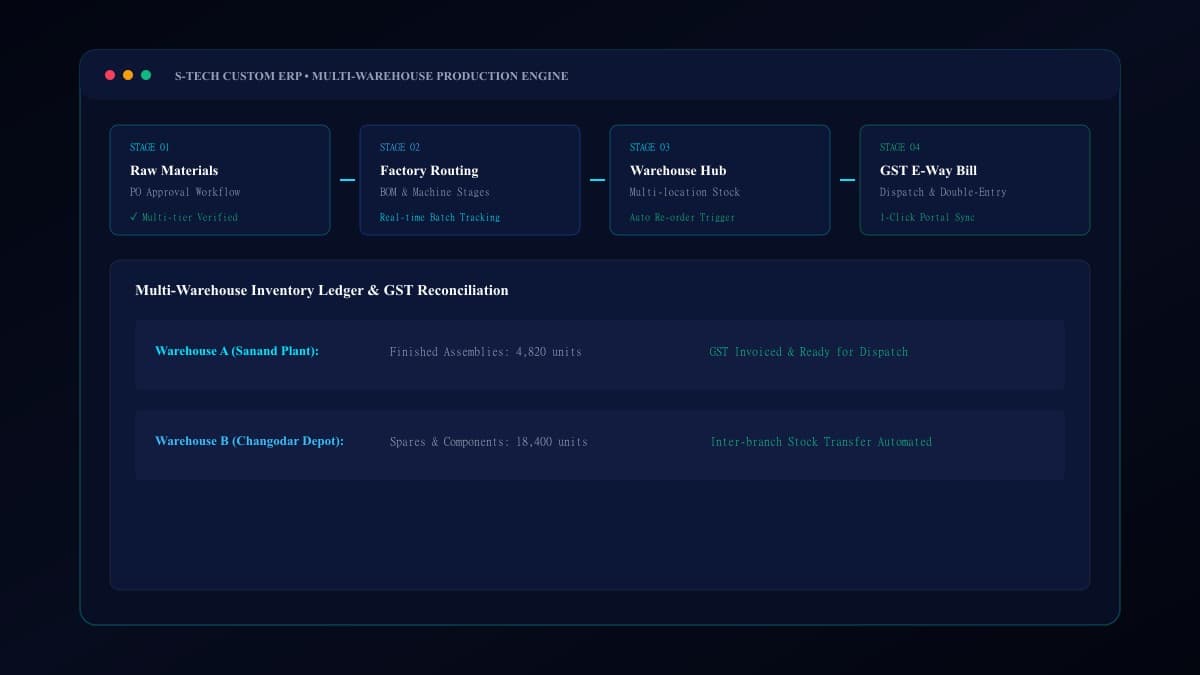Click the "STAGE 03" label

click(x=650, y=147)
